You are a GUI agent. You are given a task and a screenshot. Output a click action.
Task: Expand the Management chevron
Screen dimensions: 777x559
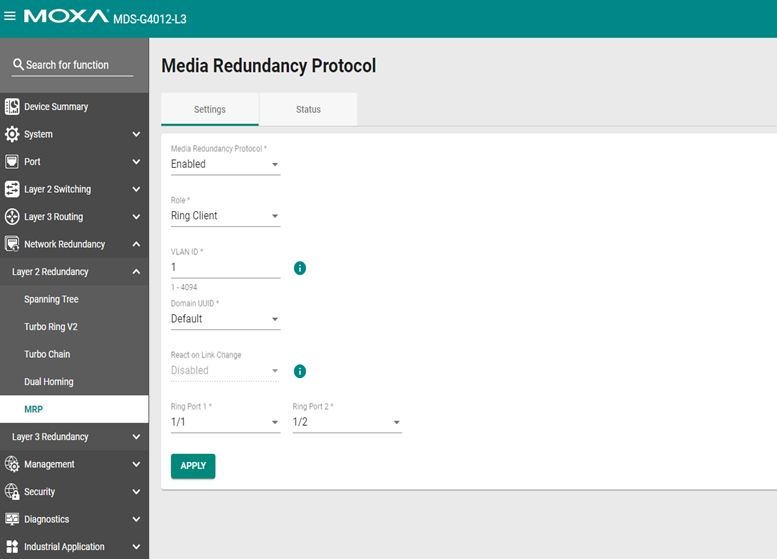coord(136,464)
